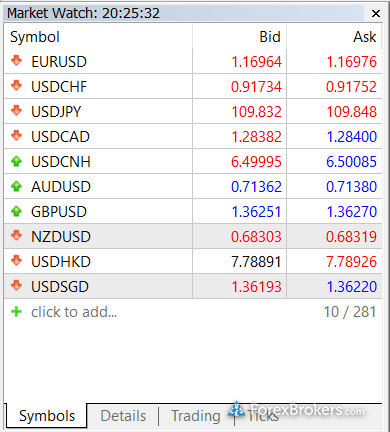Screen dimensions: 390x432
Task: Select the NZDUSD symbol name
Action: click(x=61, y=237)
